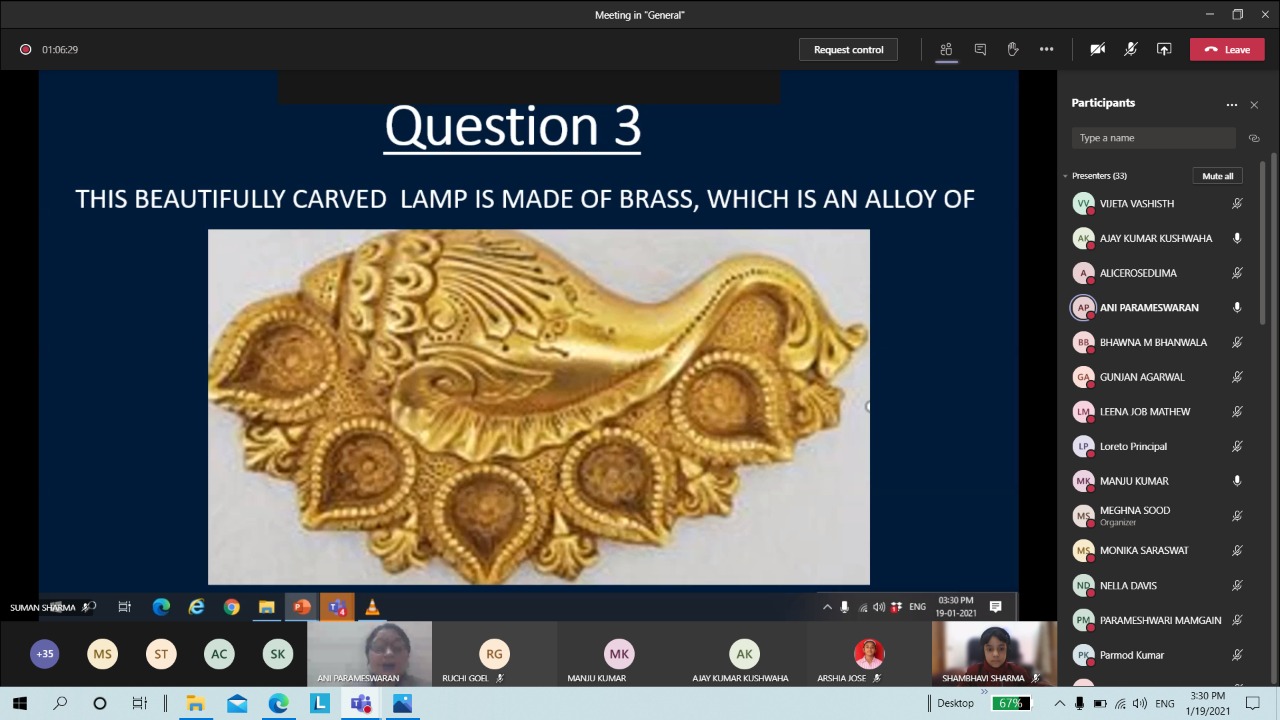Click the Type a name search field
Image resolution: width=1280 pixels, height=720 pixels.
pos(1152,138)
